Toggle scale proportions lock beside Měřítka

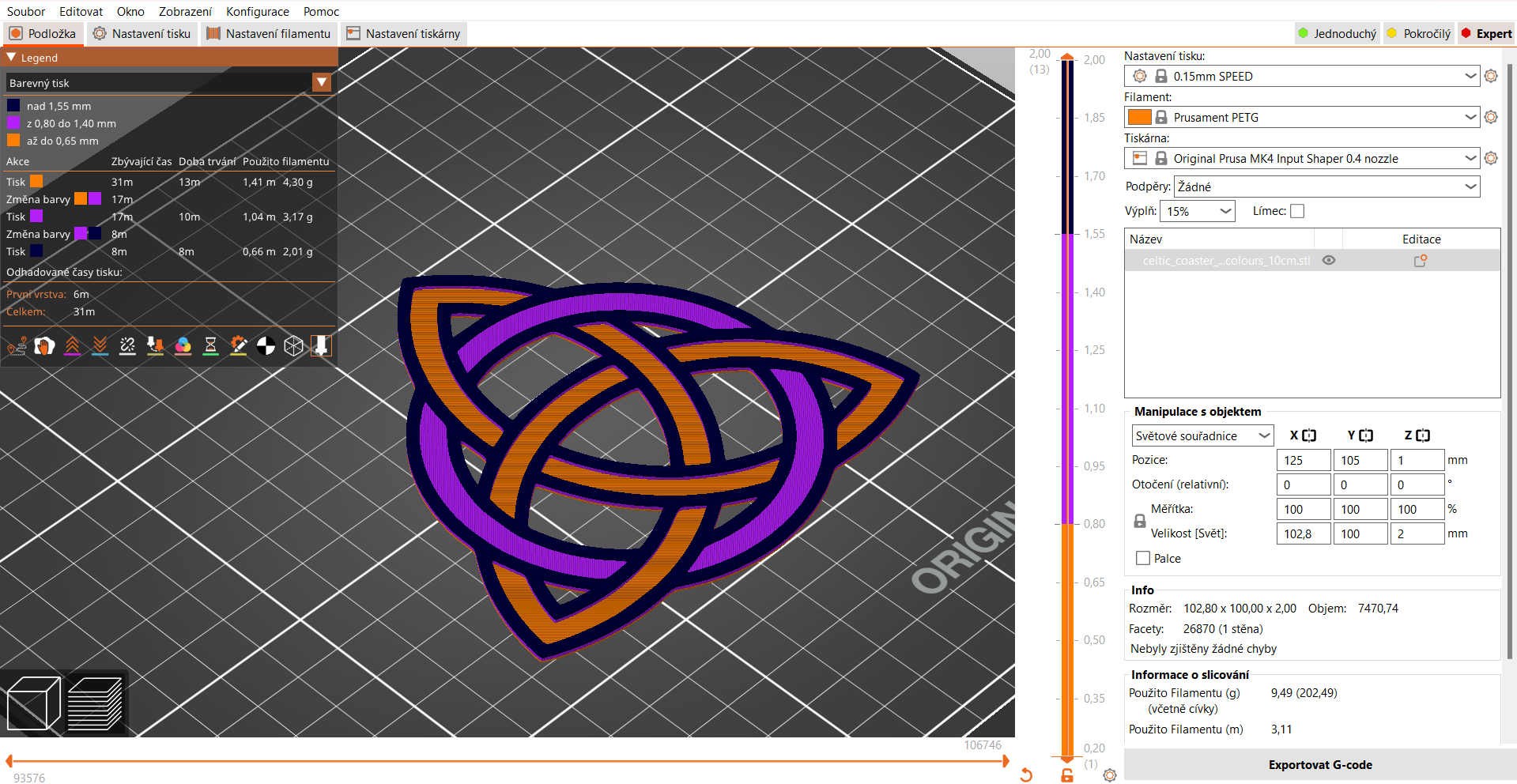click(x=1139, y=522)
